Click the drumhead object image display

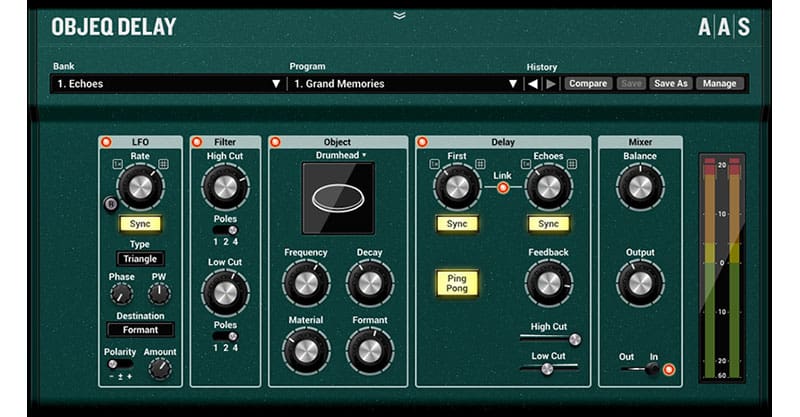click(338, 199)
